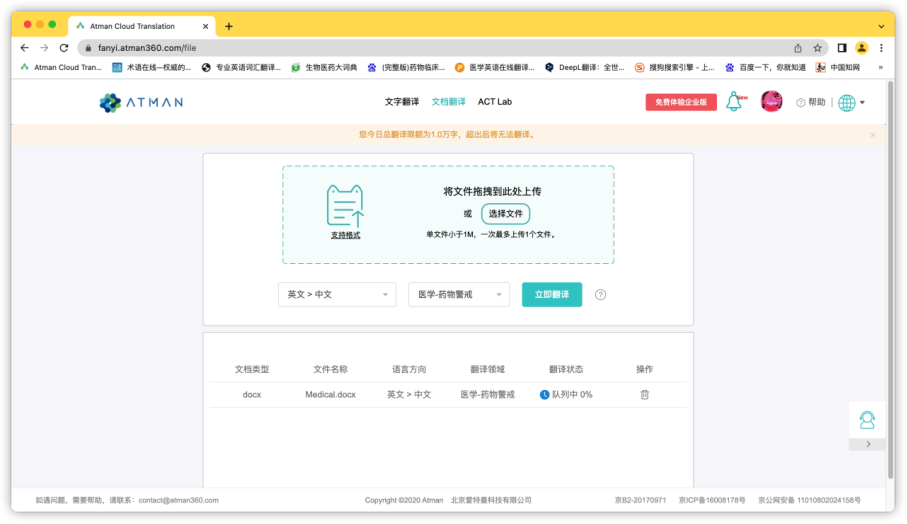Open the 专业英语词汇翻译 bookmark
This screenshot has height=524, width=907.
[241, 68]
